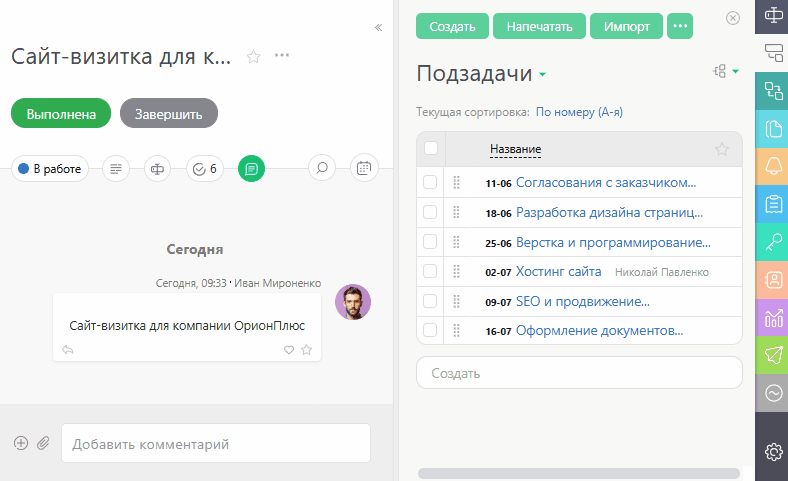Screen dimensions: 788x481
Task: Click Николай Павленко assignee name
Action: pyautogui.click(x=661, y=272)
